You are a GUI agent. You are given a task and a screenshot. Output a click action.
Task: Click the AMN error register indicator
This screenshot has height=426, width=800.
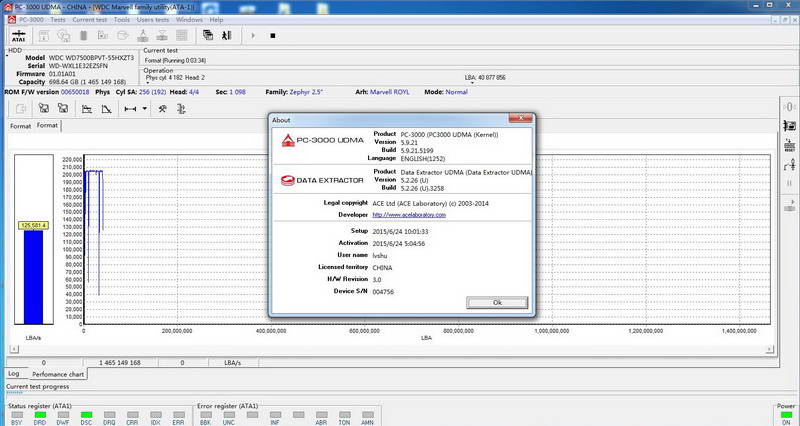[367, 415]
